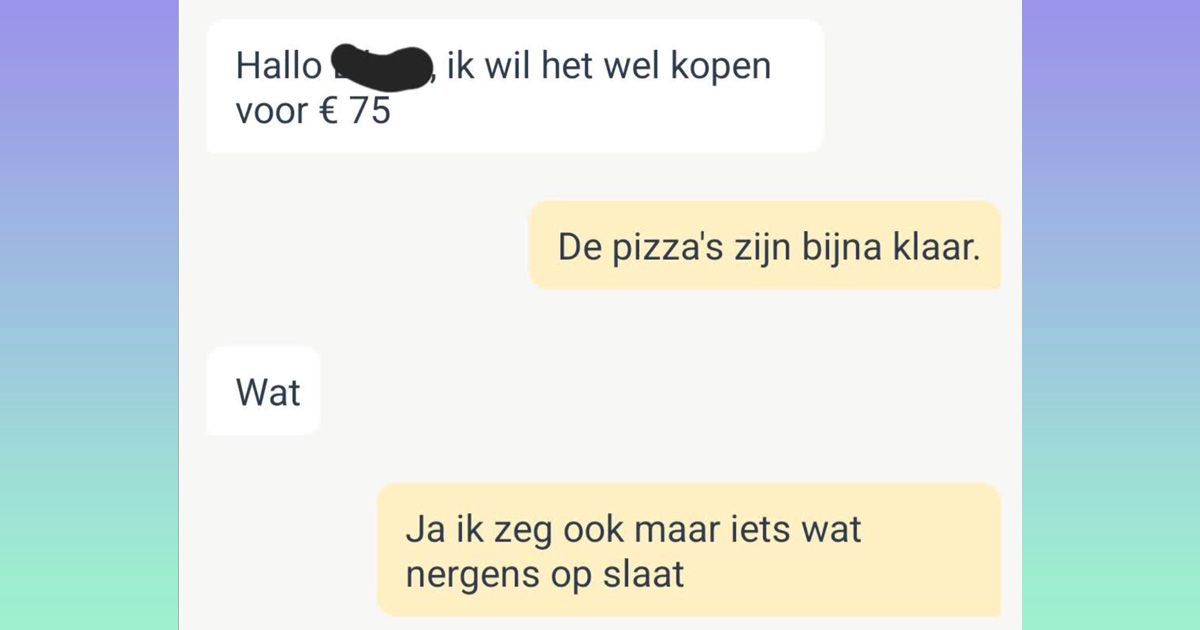Image resolution: width=1200 pixels, height=630 pixels.
Task: Click the "Wat" reply bubble
Action: click(263, 391)
